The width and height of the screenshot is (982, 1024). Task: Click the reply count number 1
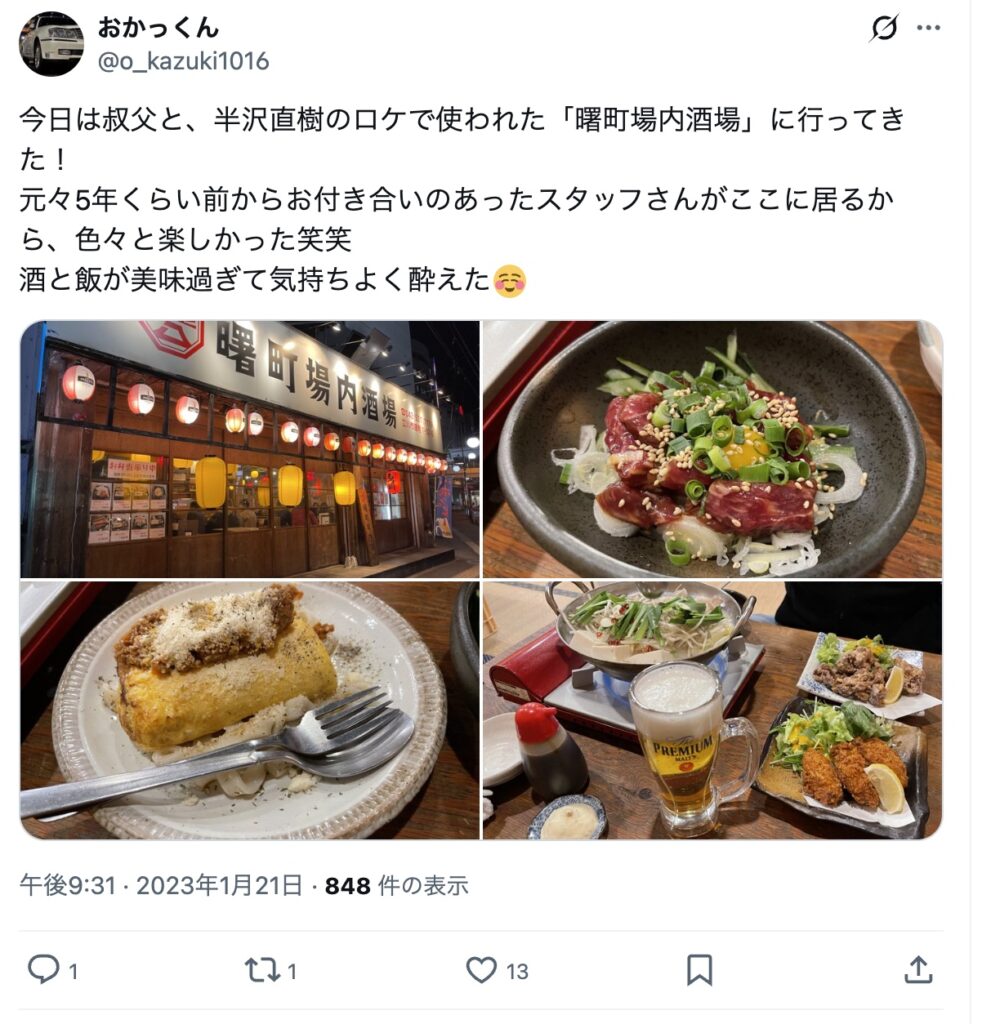[73, 972]
